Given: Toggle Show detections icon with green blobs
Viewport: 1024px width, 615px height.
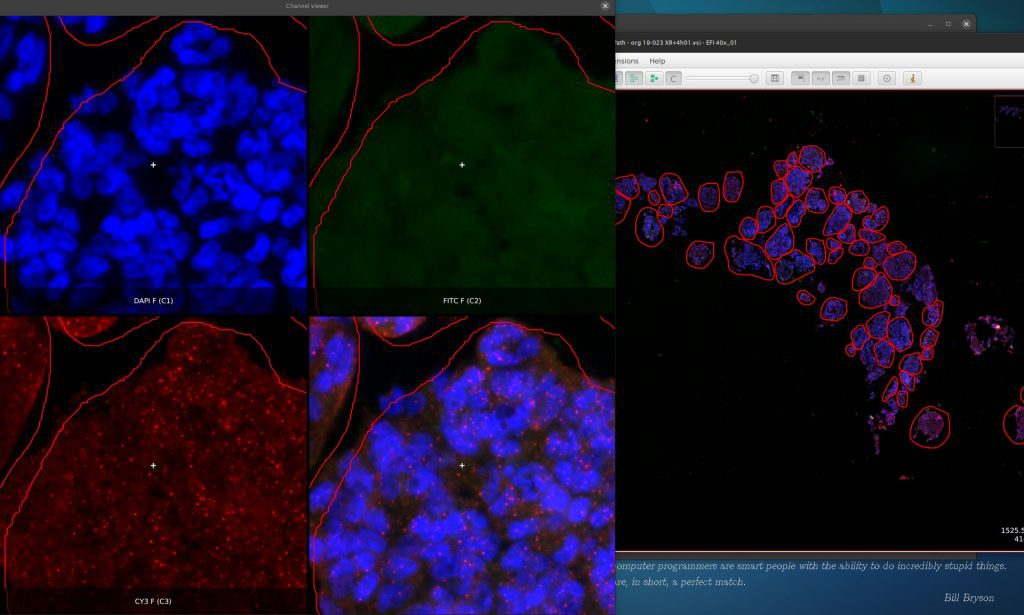Looking at the screenshot, I should coord(654,78).
